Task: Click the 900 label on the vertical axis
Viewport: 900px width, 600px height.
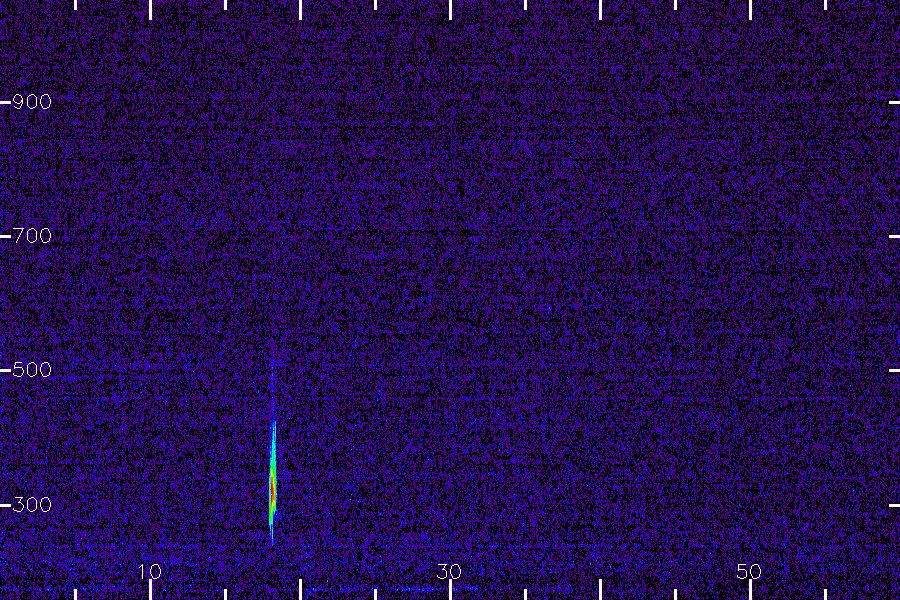Action: 32,102
